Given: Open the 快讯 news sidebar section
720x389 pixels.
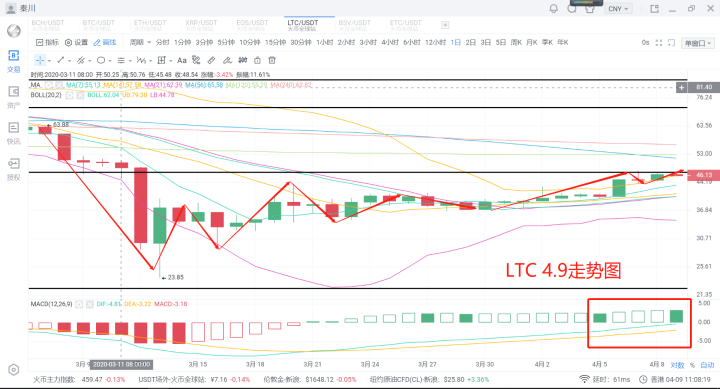Looking at the screenshot, I should [x=13, y=133].
